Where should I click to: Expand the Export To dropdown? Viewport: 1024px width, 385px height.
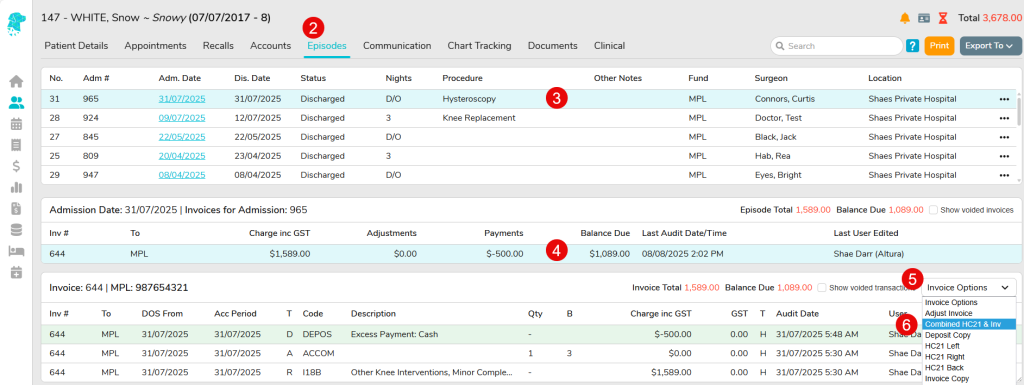pyautogui.click(x=991, y=46)
